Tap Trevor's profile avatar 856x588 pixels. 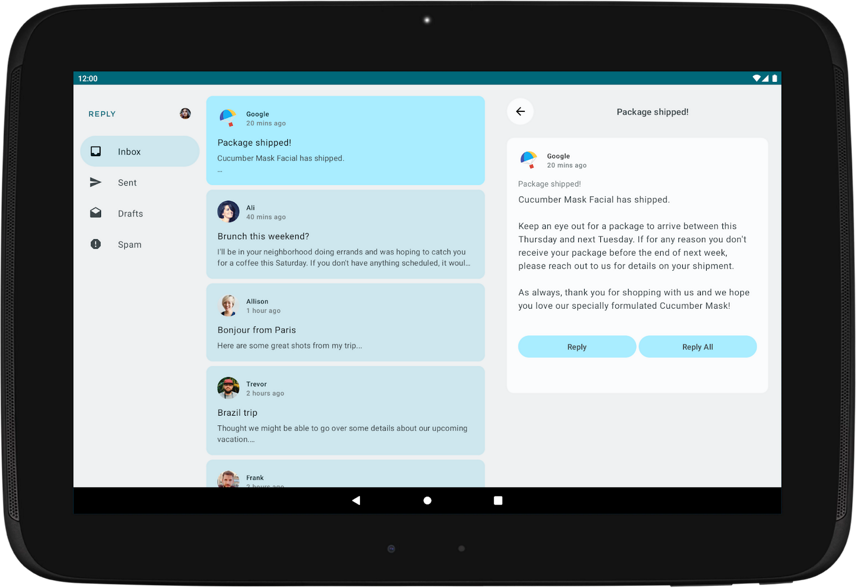pyautogui.click(x=228, y=388)
